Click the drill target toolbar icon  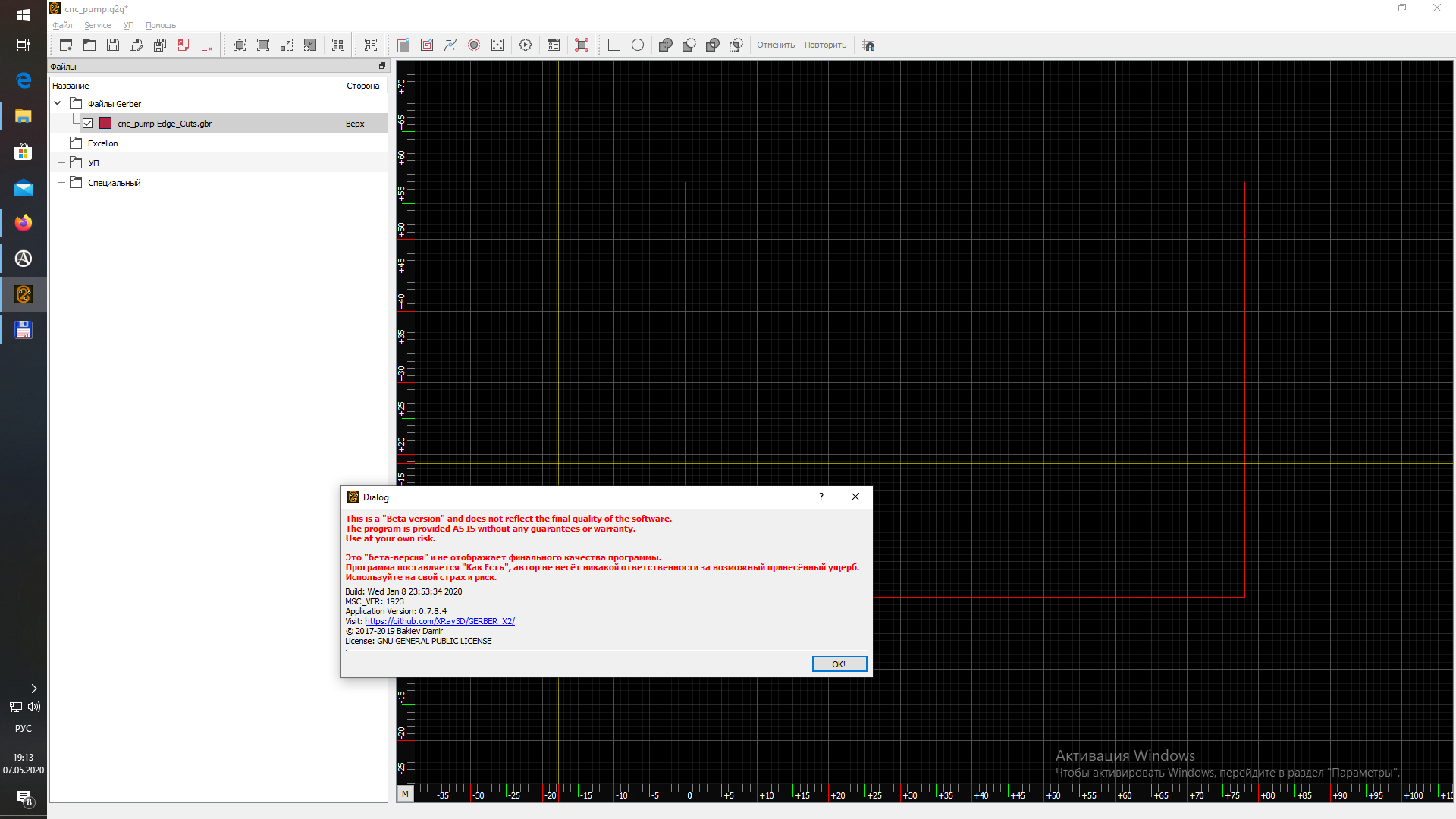click(x=474, y=45)
